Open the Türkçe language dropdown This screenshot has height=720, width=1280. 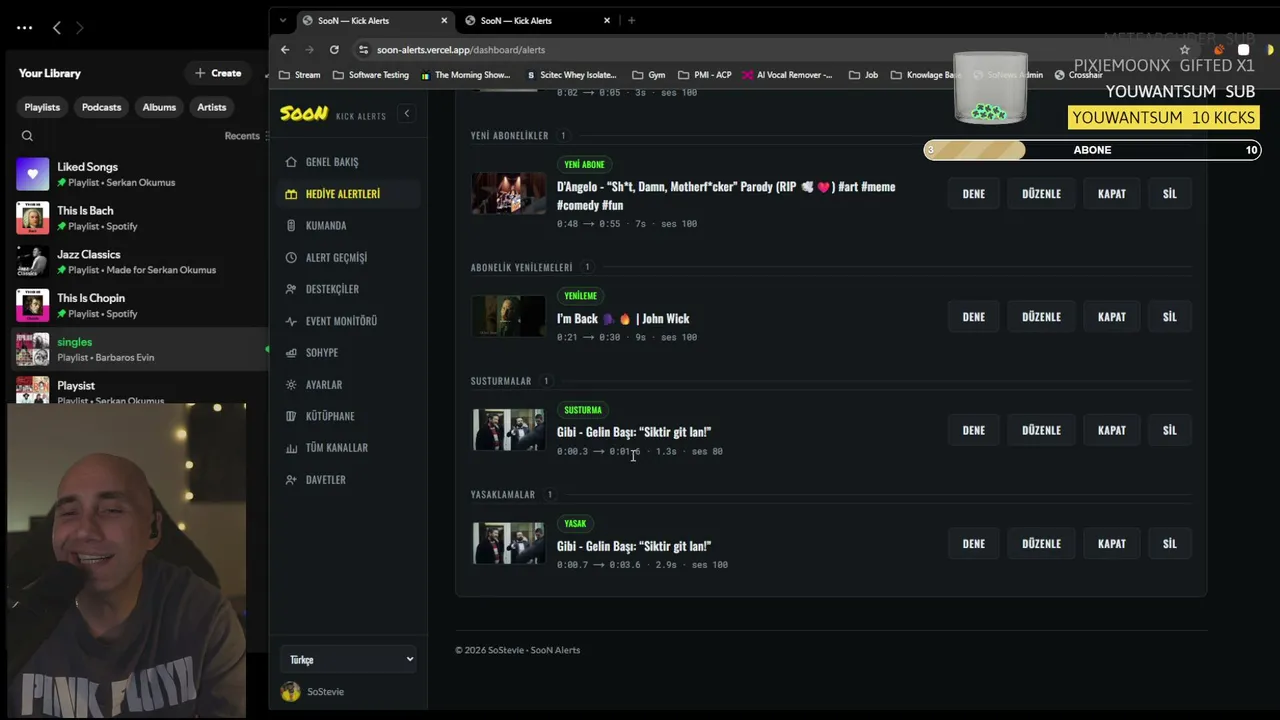349,660
